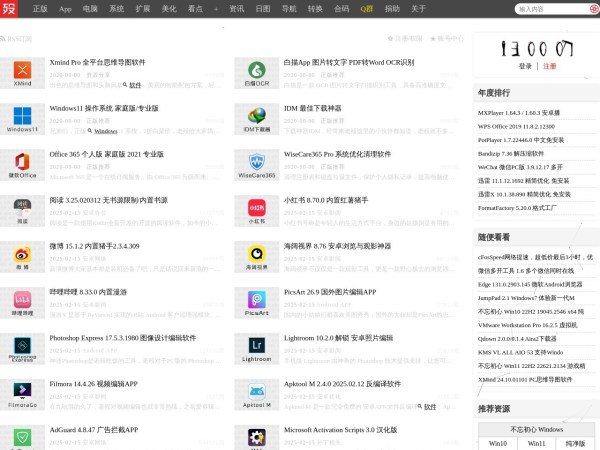Click the 登录 login link
This screenshot has height=450, width=600.
(x=525, y=66)
